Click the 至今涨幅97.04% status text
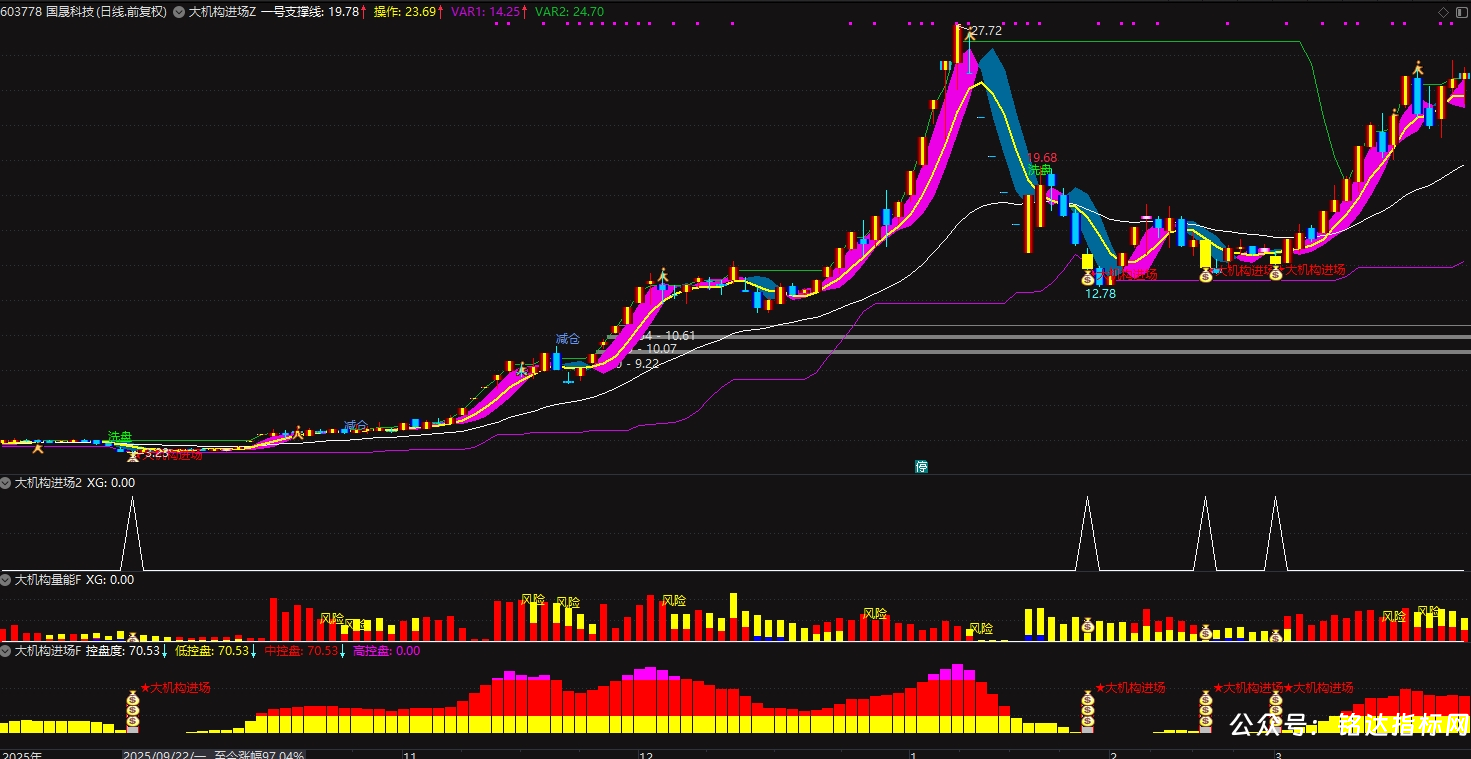 [259, 754]
